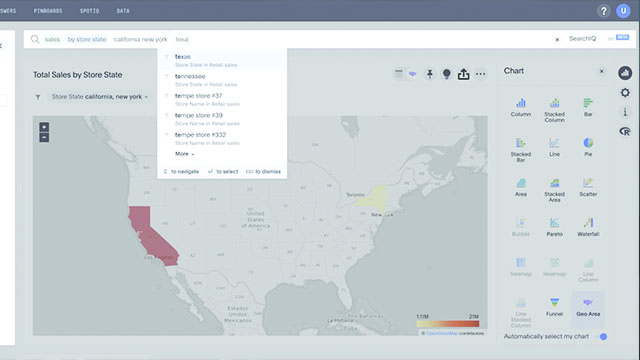Open the chart settings gear icon
Image resolution: width=640 pixels, height=360 pixels.
point(625,93)
